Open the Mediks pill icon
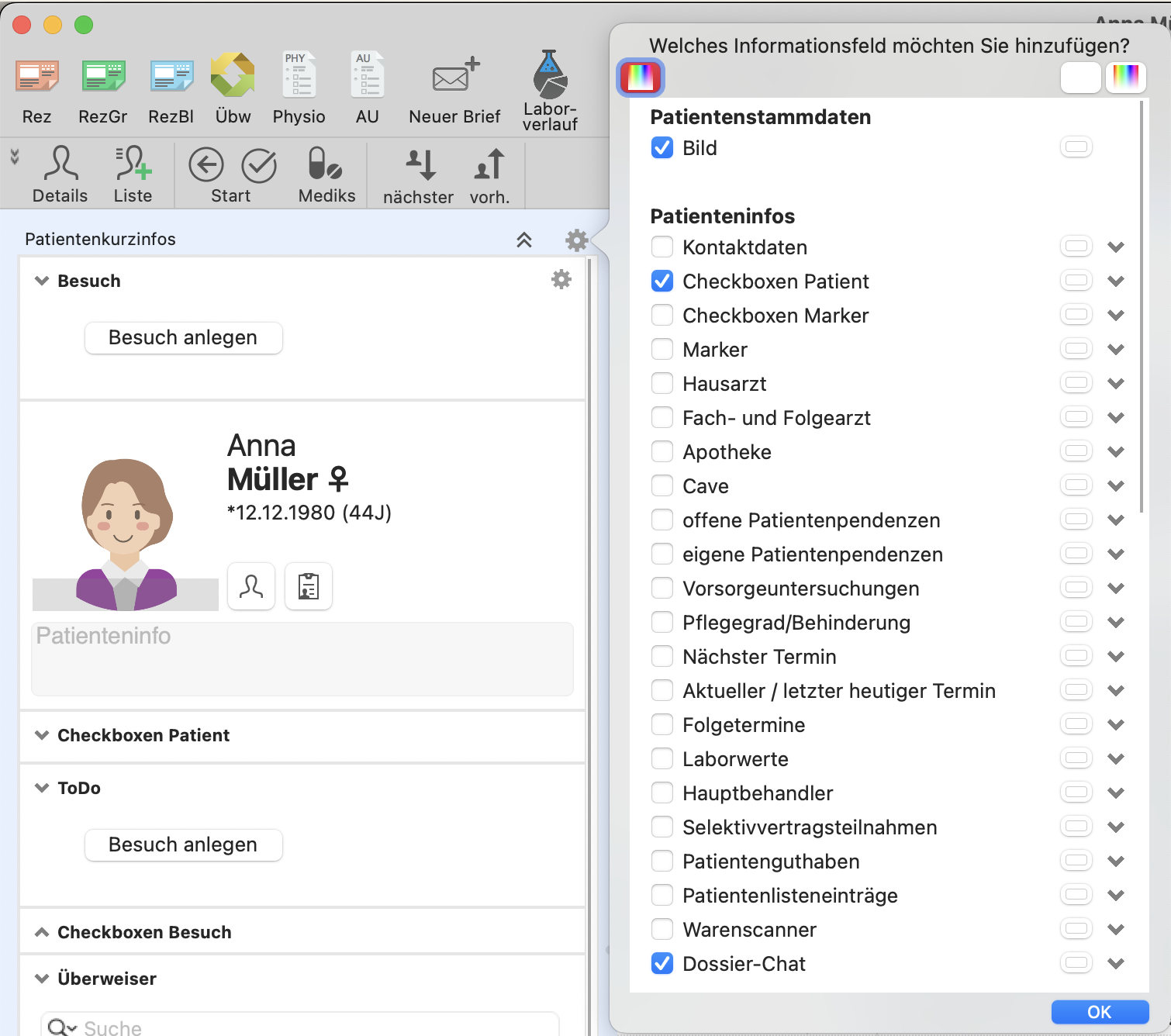The width and height of the screenshot is (1171, 1036). pyautogui.click(x=326, y=164)
